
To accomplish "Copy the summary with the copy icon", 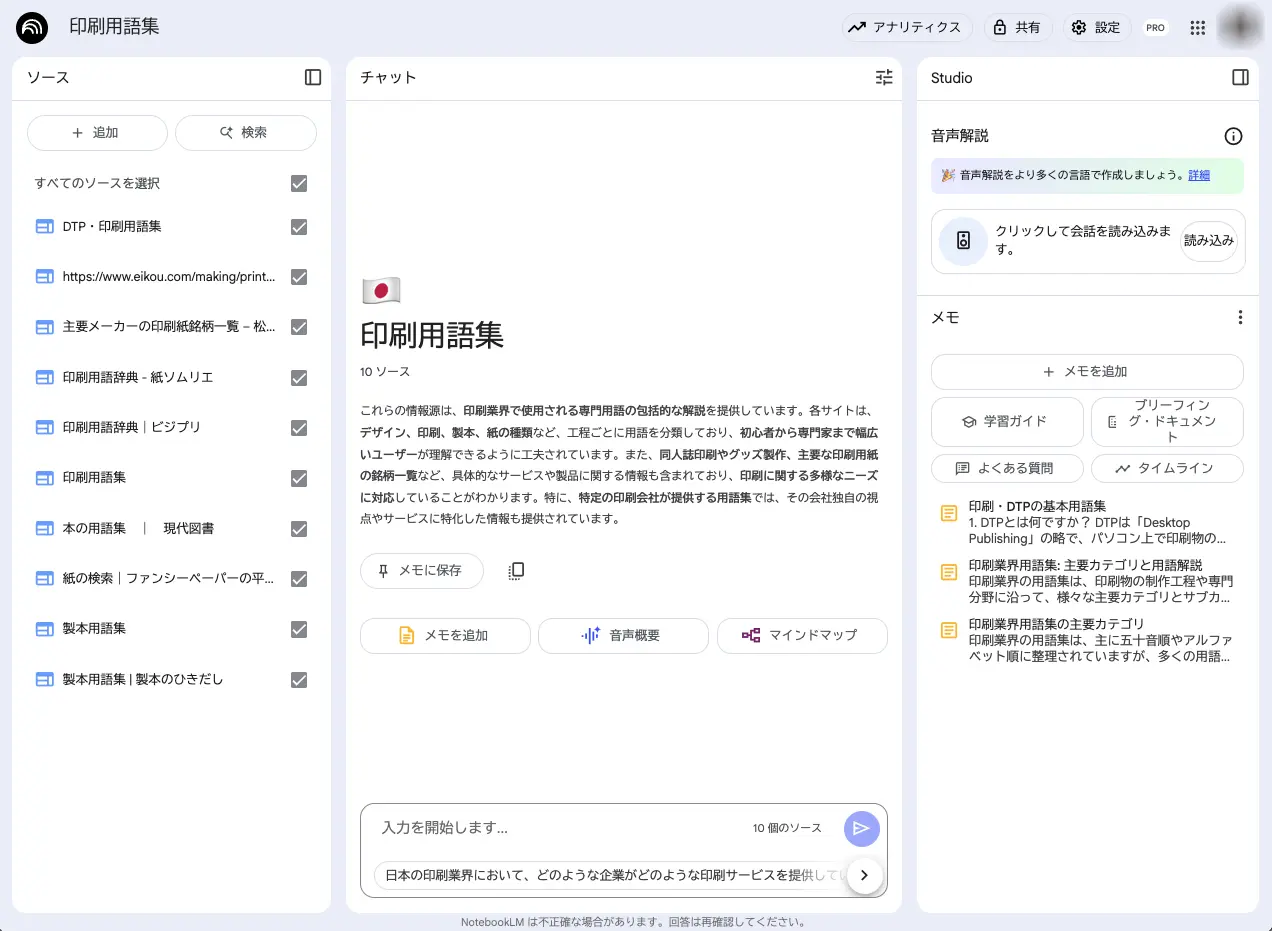I will pyautogui.click(x=516, y=570).
